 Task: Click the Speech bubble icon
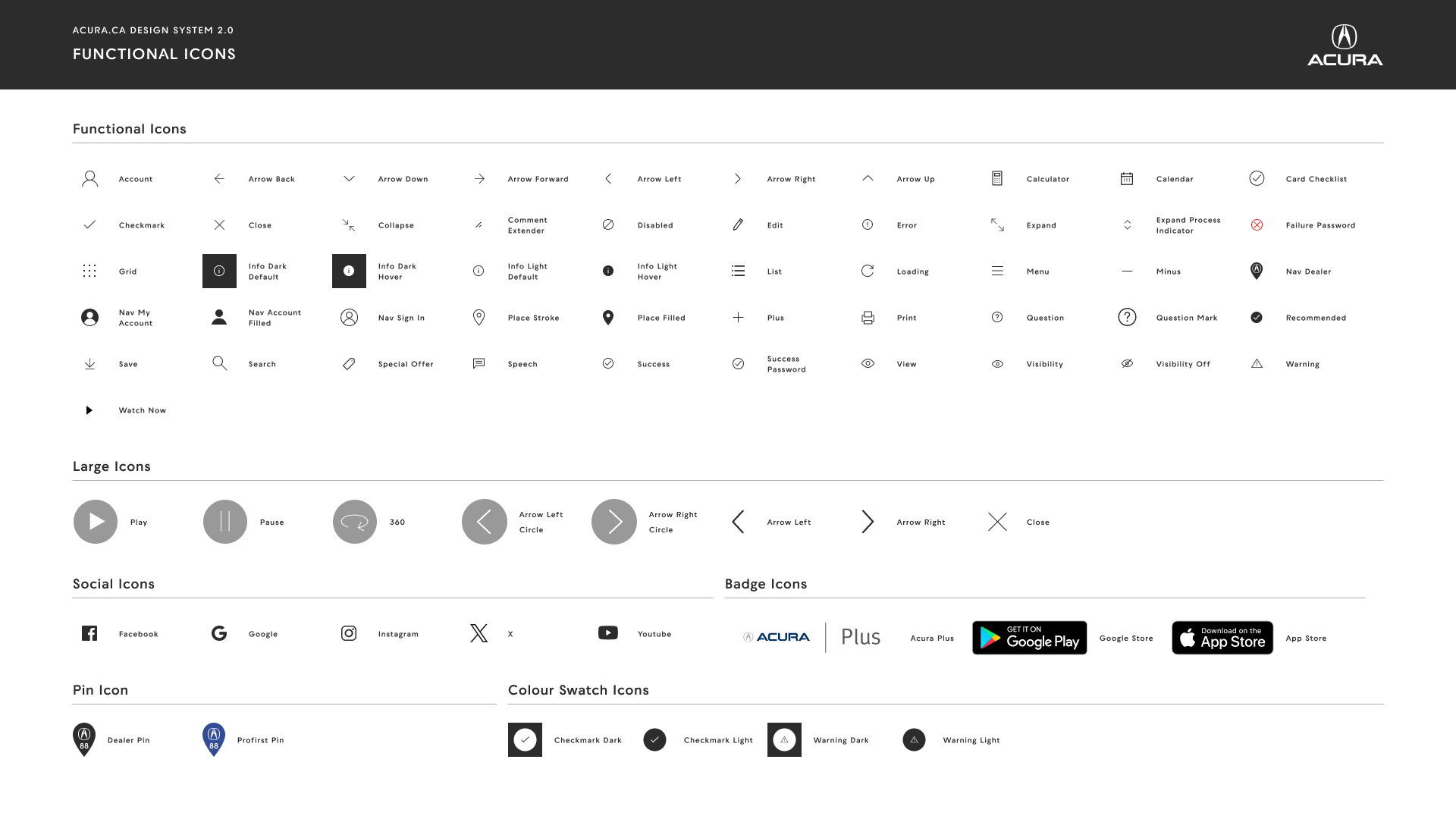[x=479, y=364]
